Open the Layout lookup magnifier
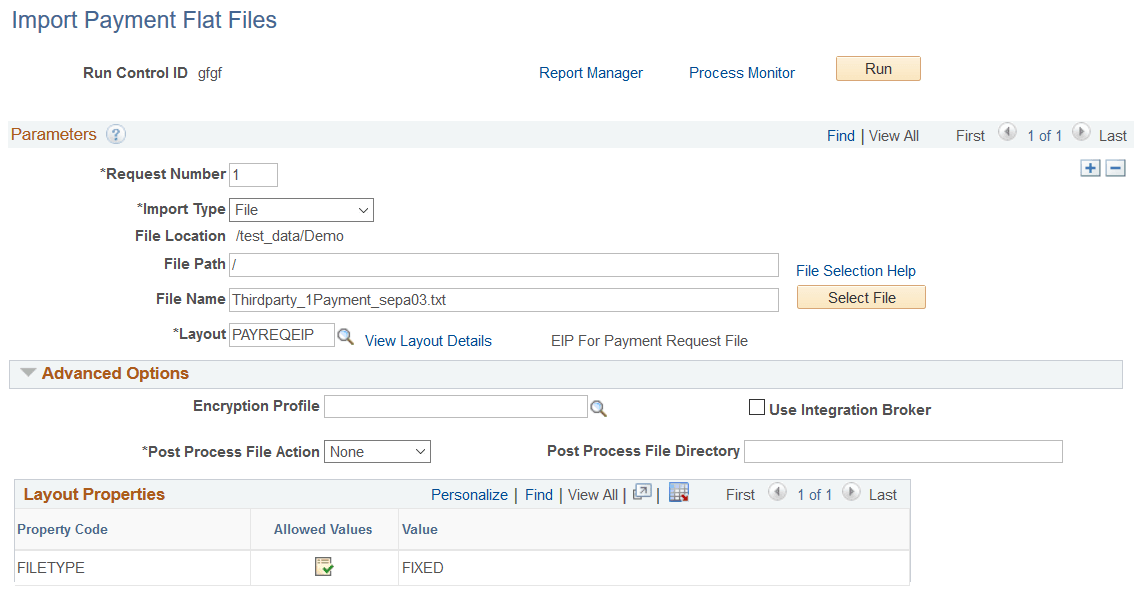The width and height of the screenshot is (1140, 595). click(x=346, y=338)
